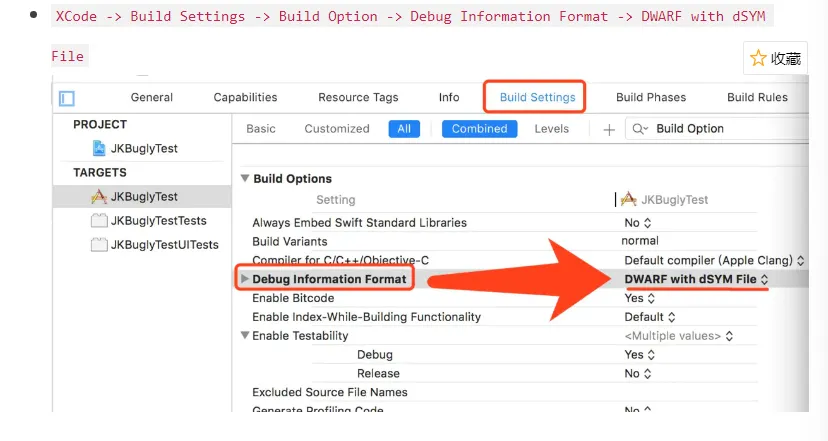The image size is (828, 441).
Task: Open the Build Phases tab
Action: pyautogui.click(x=651, y=97)
